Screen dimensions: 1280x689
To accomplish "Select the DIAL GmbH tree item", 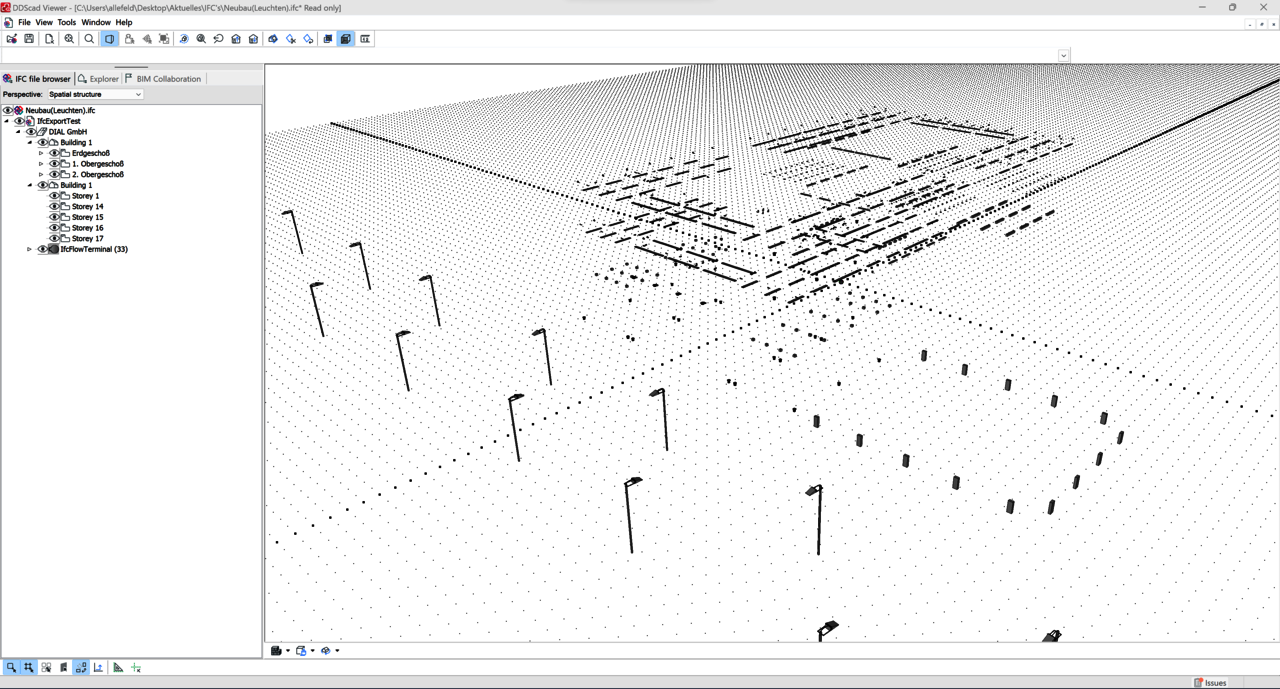I will point(68,132).
